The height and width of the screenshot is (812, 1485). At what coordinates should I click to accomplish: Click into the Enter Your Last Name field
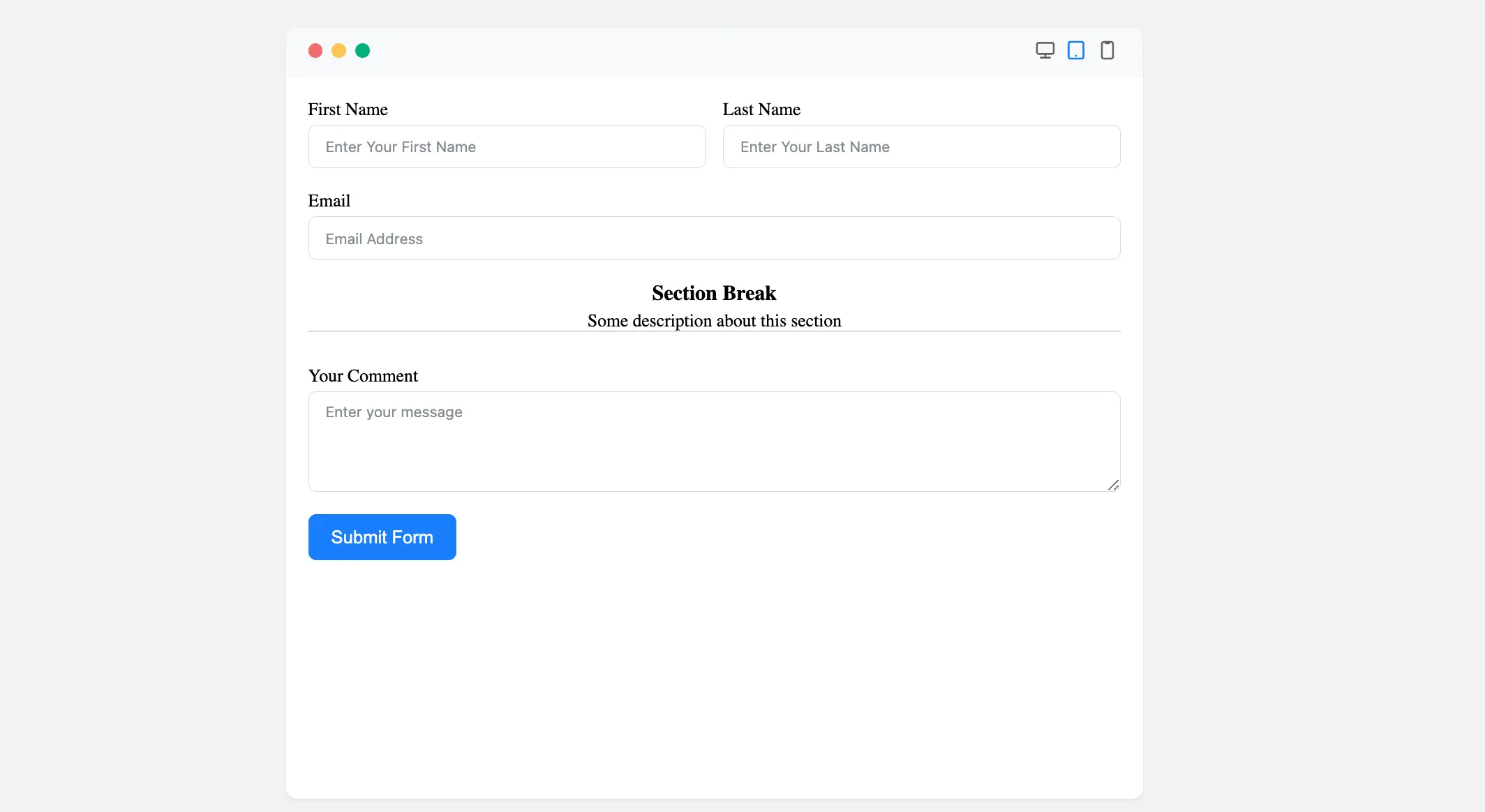point(921,146)
